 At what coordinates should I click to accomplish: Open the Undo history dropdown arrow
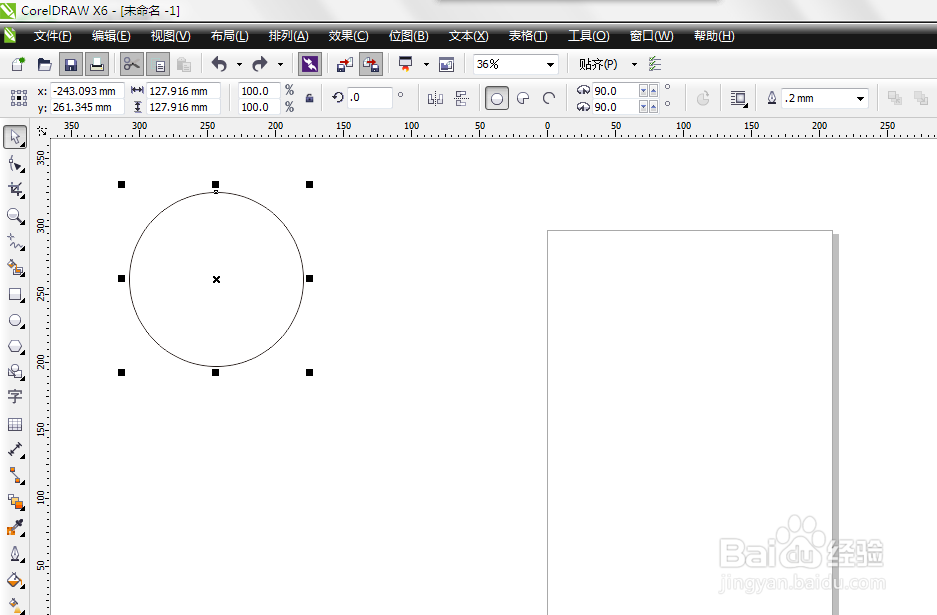pyautogui.click(x=239, y=64)
